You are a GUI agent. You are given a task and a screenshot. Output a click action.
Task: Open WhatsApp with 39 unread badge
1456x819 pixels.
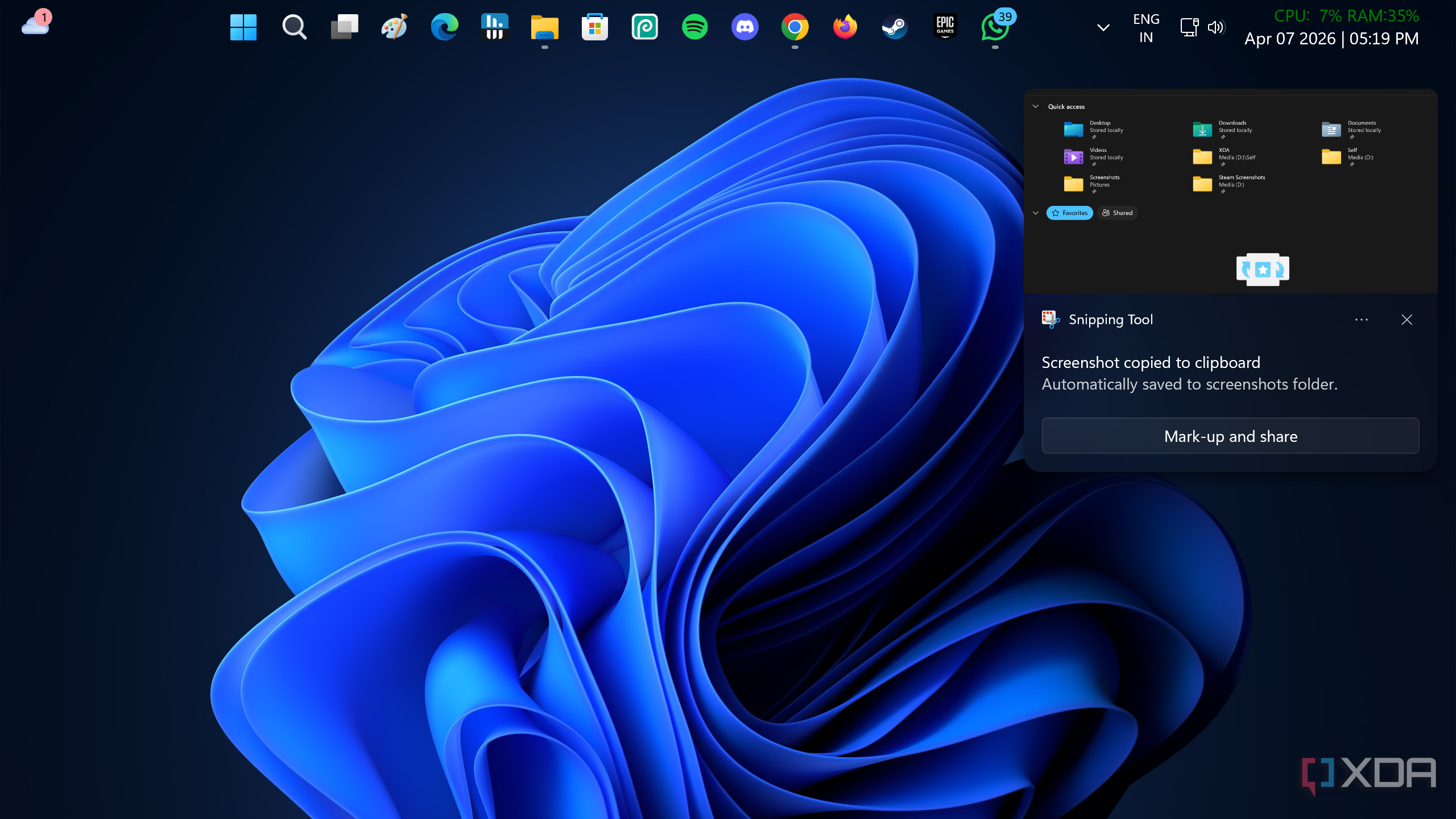point(995,27)
